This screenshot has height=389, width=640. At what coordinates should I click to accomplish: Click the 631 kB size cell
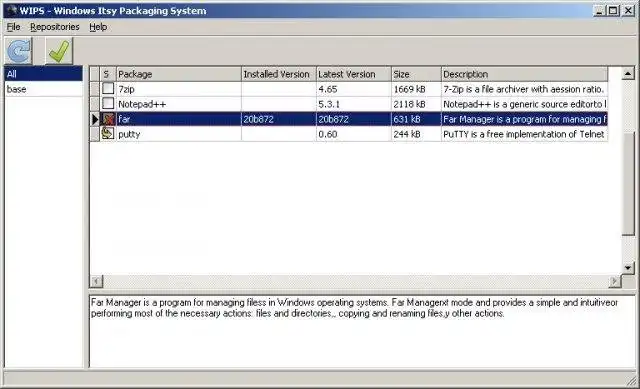tap(416, 119)
